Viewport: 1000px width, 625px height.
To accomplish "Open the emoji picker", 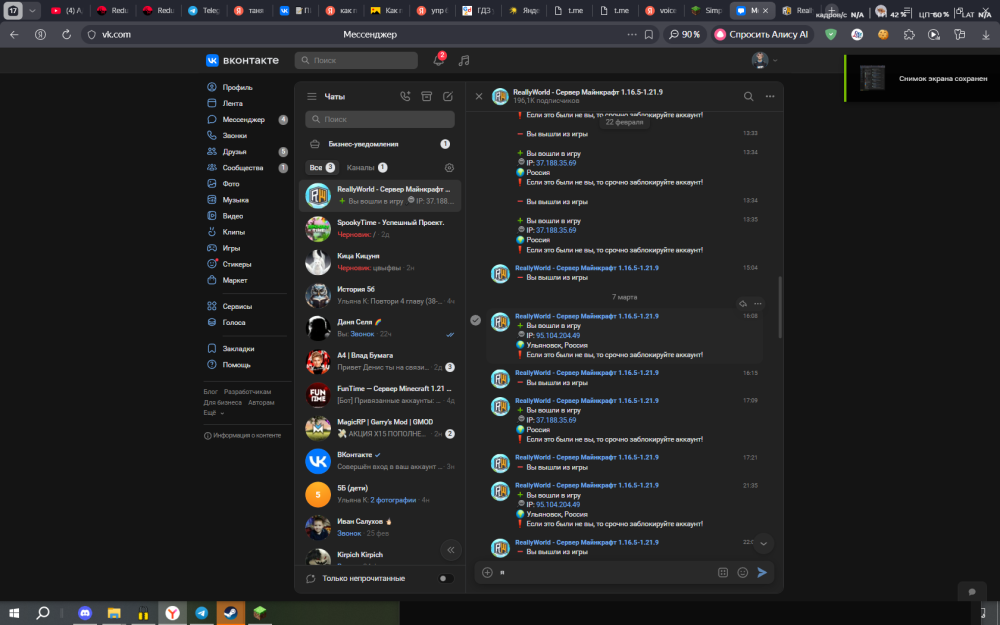I will click(742, 573).
